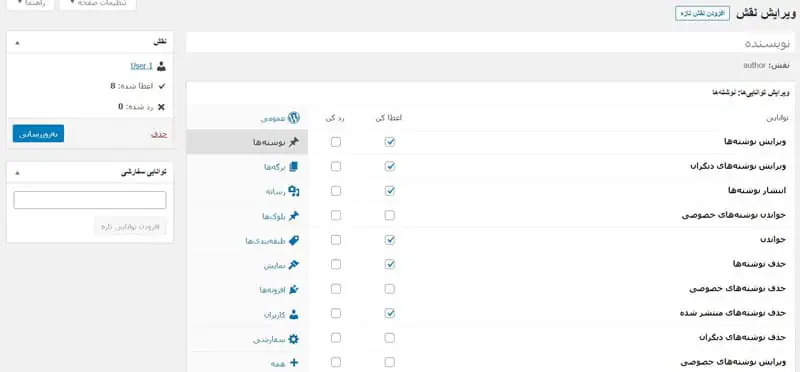
Task: Click the checkmark icon beside اعطا شده: 8
Action: click(x=162, y=86)
